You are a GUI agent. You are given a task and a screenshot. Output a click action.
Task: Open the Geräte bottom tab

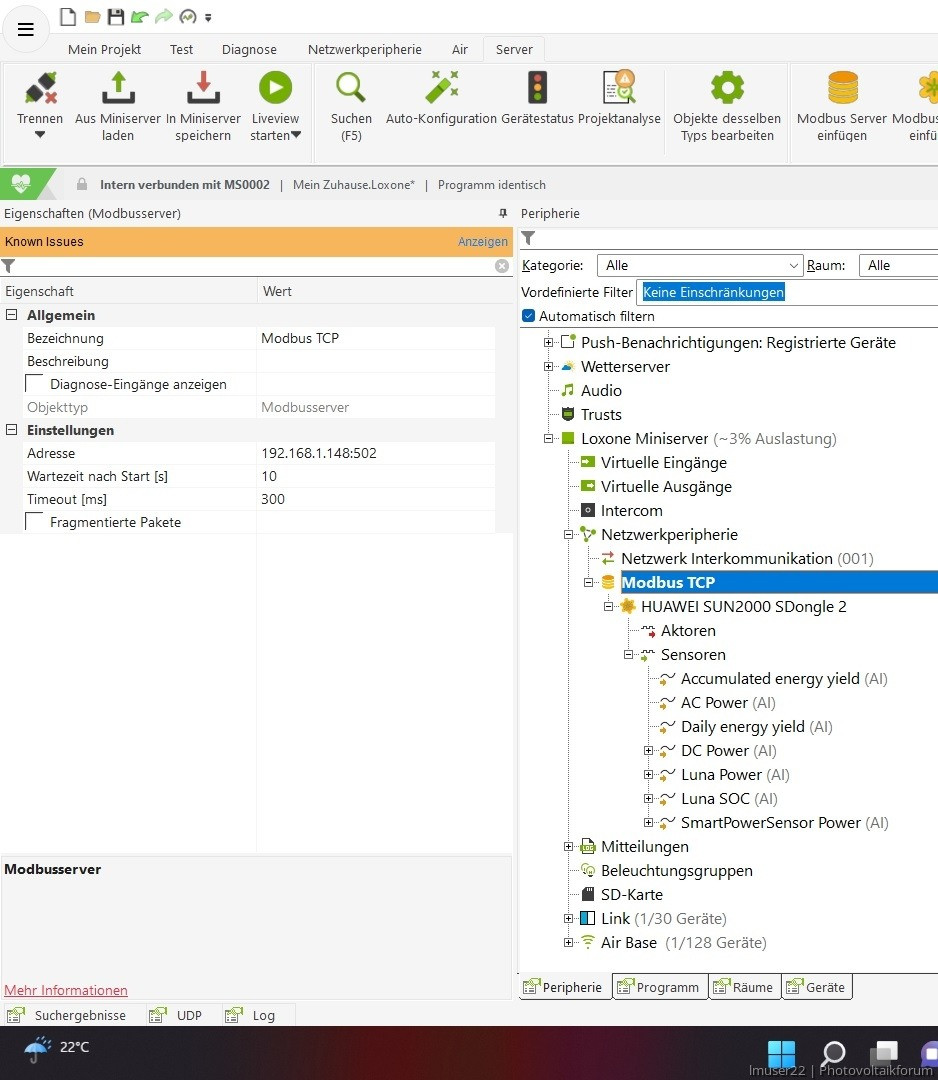(x=817, y=987)
